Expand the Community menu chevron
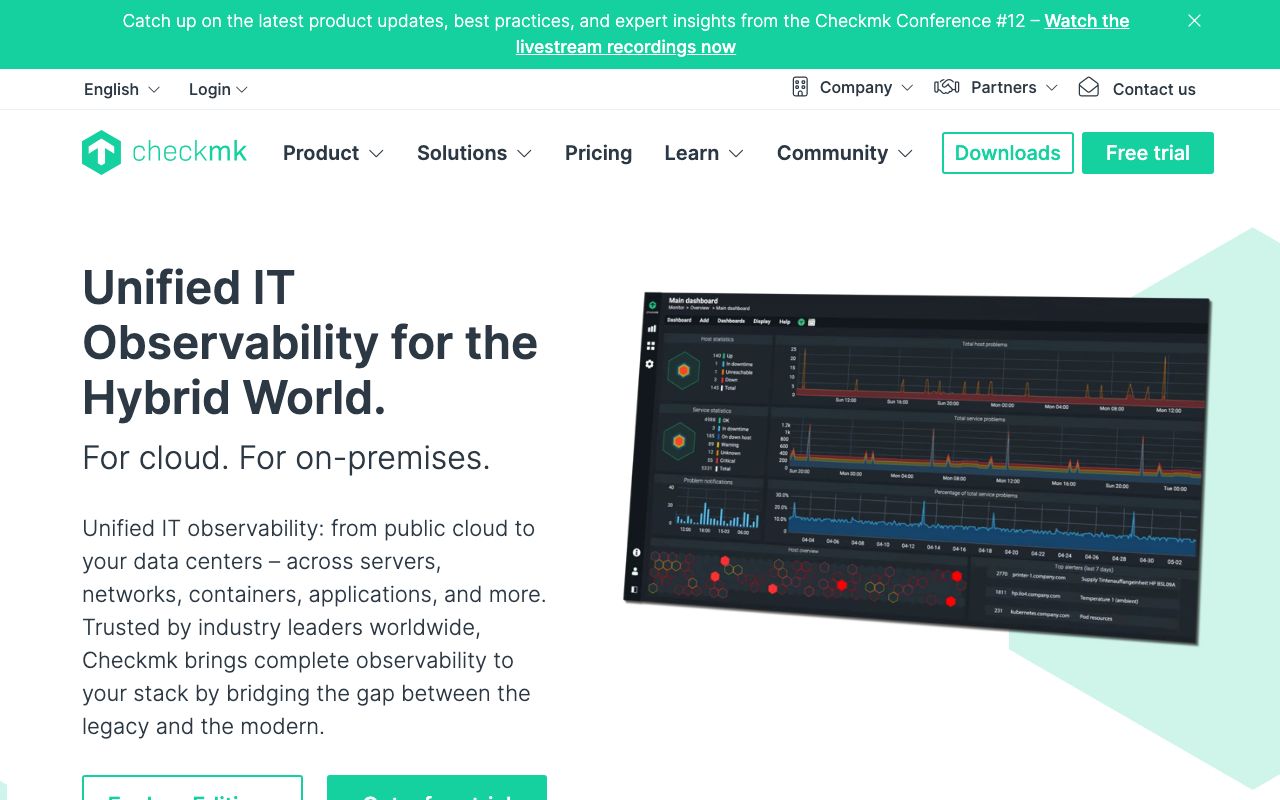1280x800 pixels. click(x=905, y=154)
